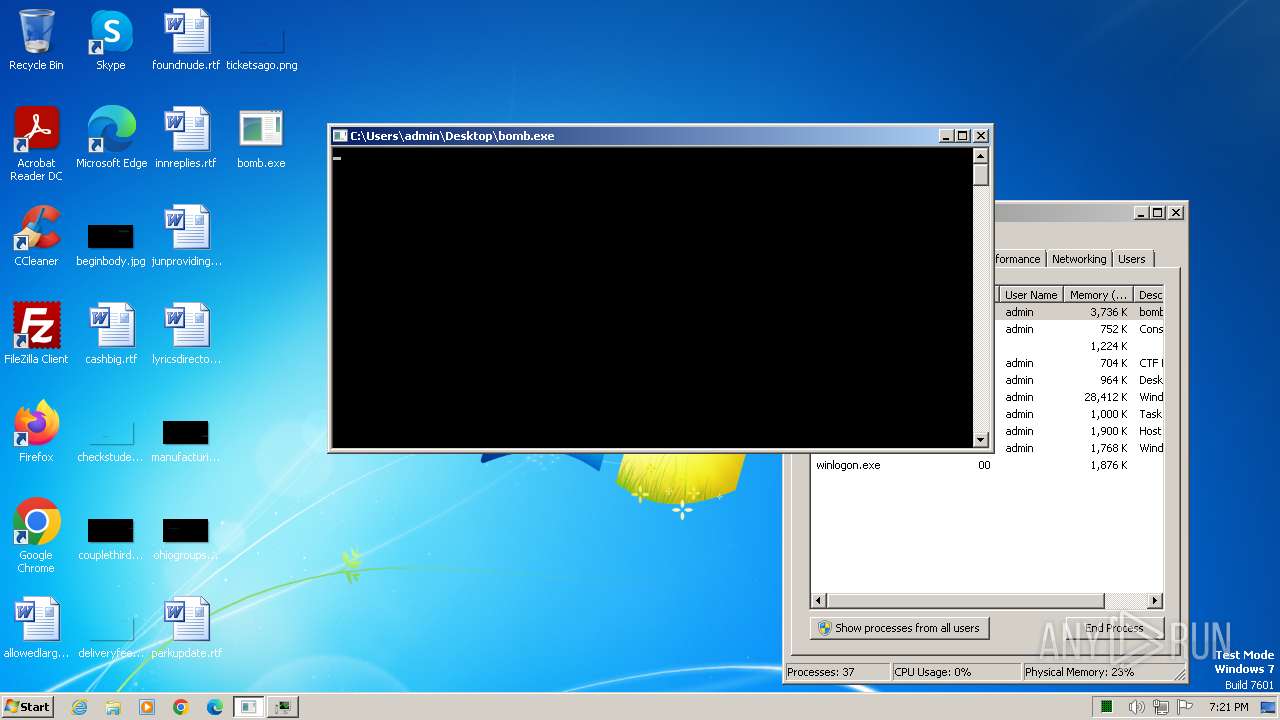The image size is (1280, 720).
Task: Click Task Manager horizontal scroll thumb
Action: point(965,601)
